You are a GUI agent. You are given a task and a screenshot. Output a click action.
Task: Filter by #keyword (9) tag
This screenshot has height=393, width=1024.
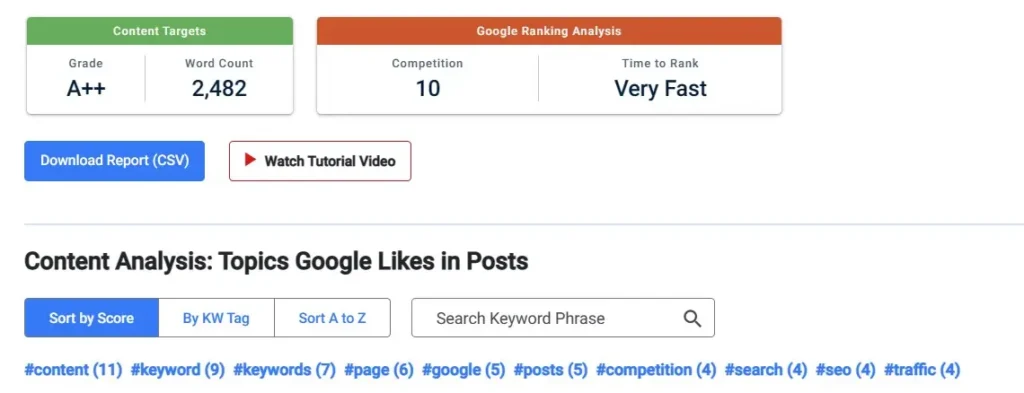point(178,370)
